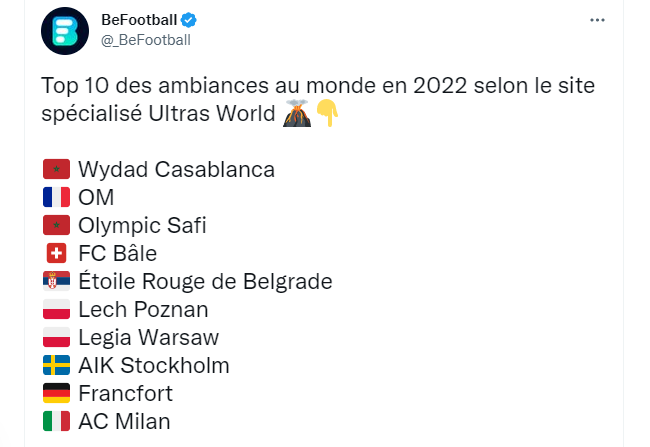Click Morocco flag beside Olympic Safi

pos(56,226)
